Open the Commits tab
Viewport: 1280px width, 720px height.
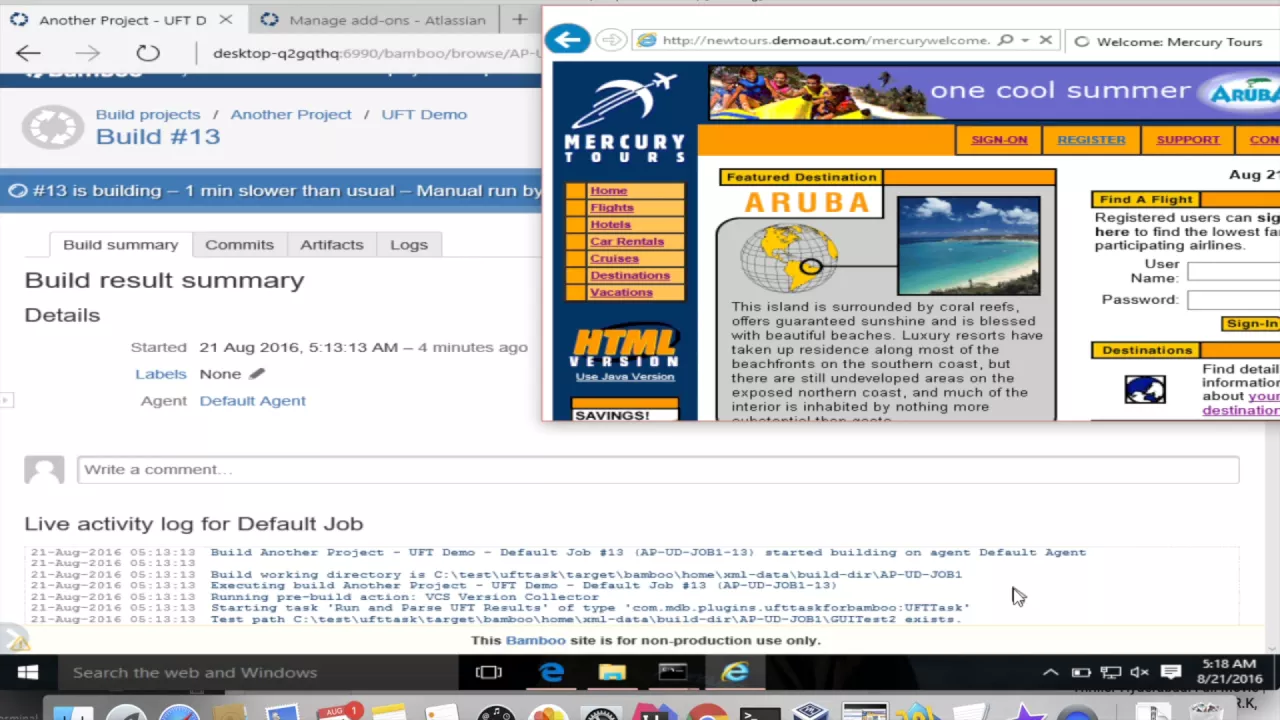click(239, 244)
